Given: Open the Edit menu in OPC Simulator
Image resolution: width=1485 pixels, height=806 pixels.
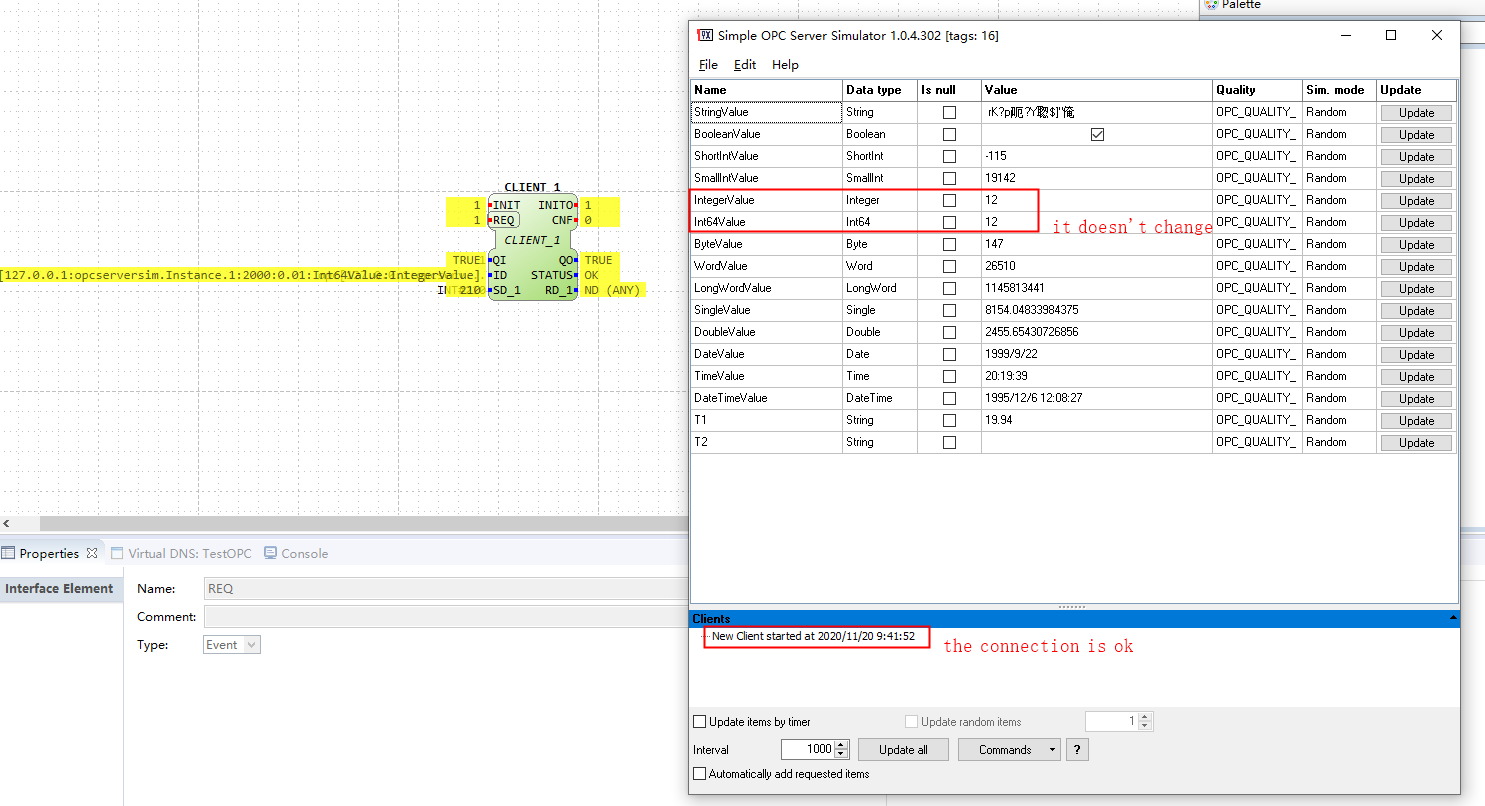Looking at the screenshot, I should (x=745, y=65).
